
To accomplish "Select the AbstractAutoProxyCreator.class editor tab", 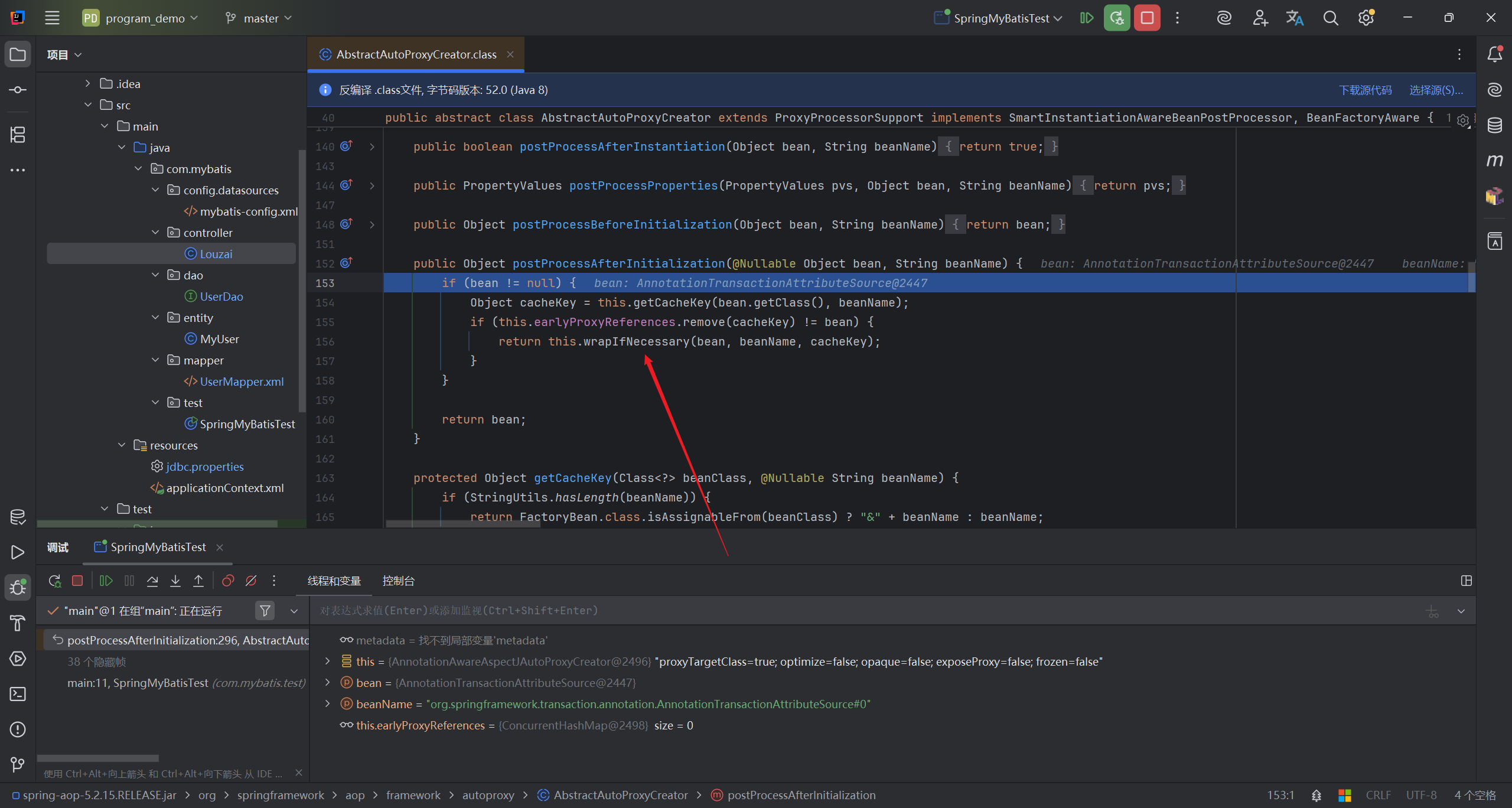I will (x=416, y=54).
